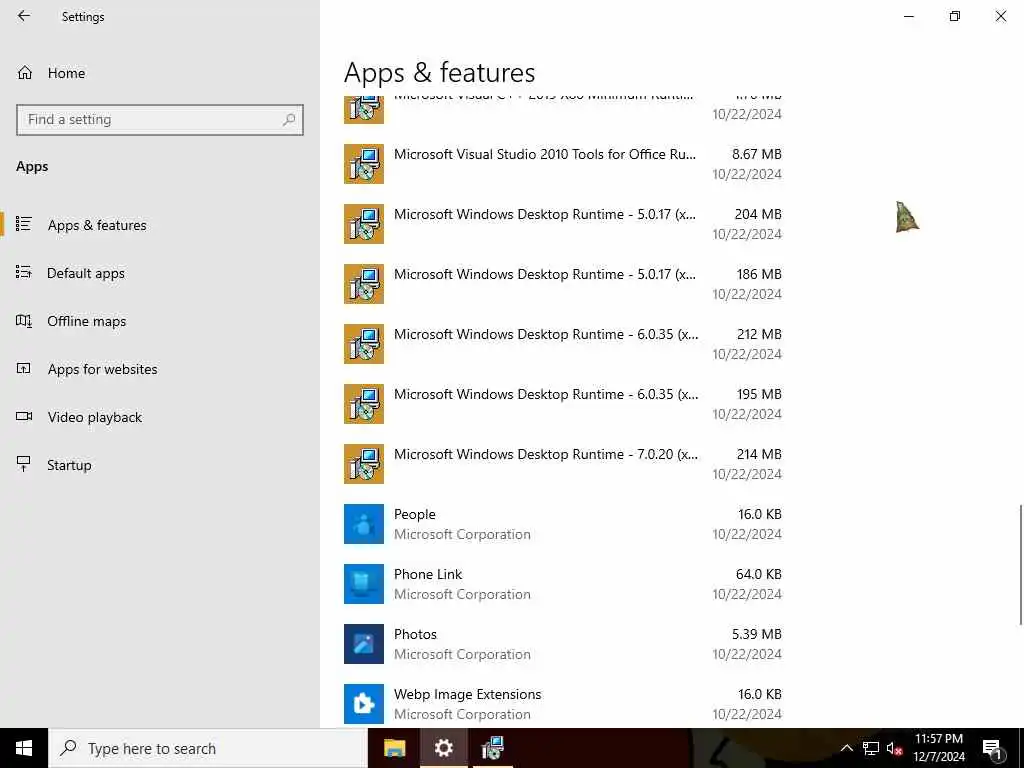Viewport: 1024px width, 768px height.
Task: Open the Apps & features section
Action: 160,225
